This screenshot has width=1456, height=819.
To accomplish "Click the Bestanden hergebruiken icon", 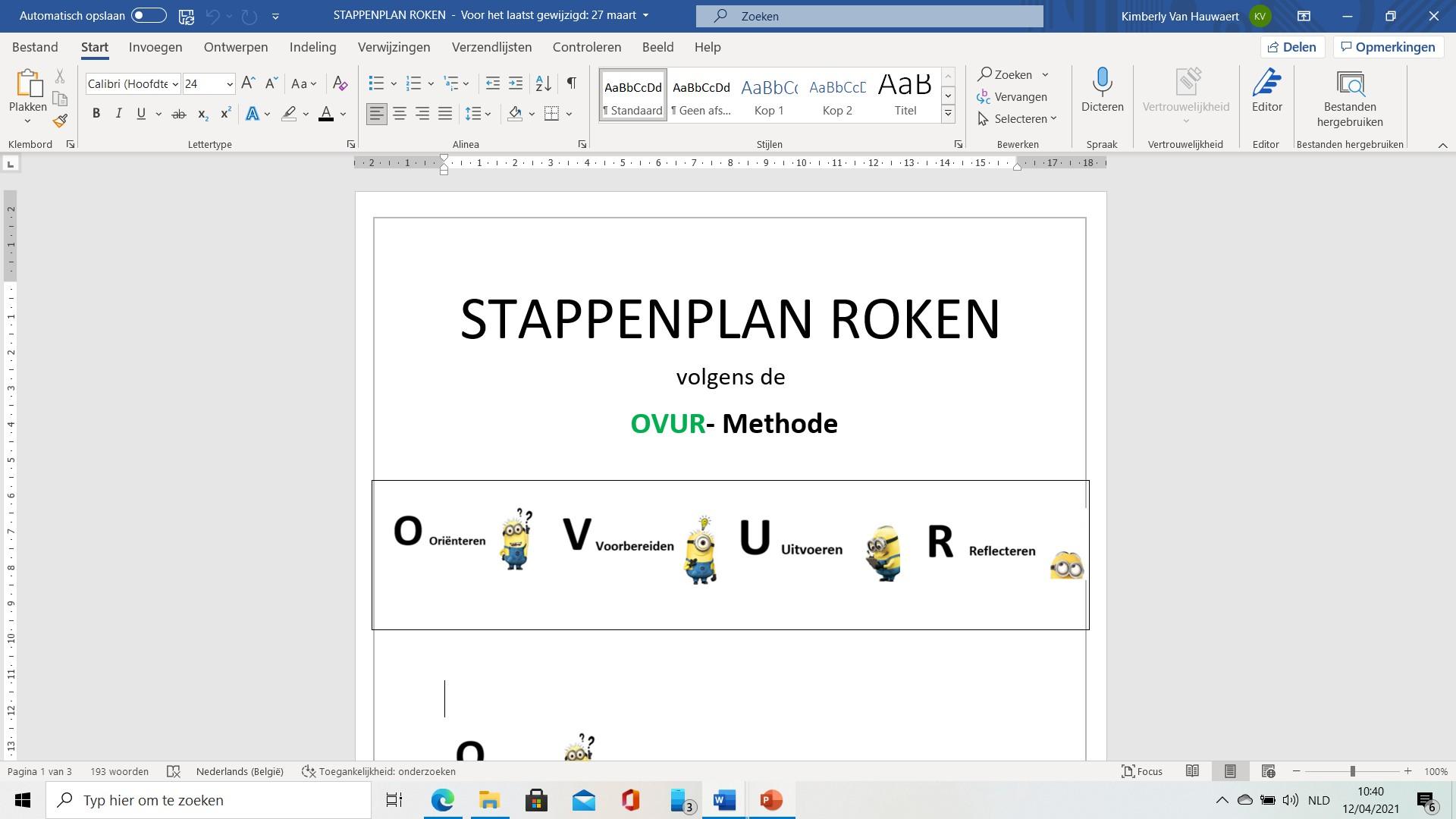I will click(x=1349, y=83).
